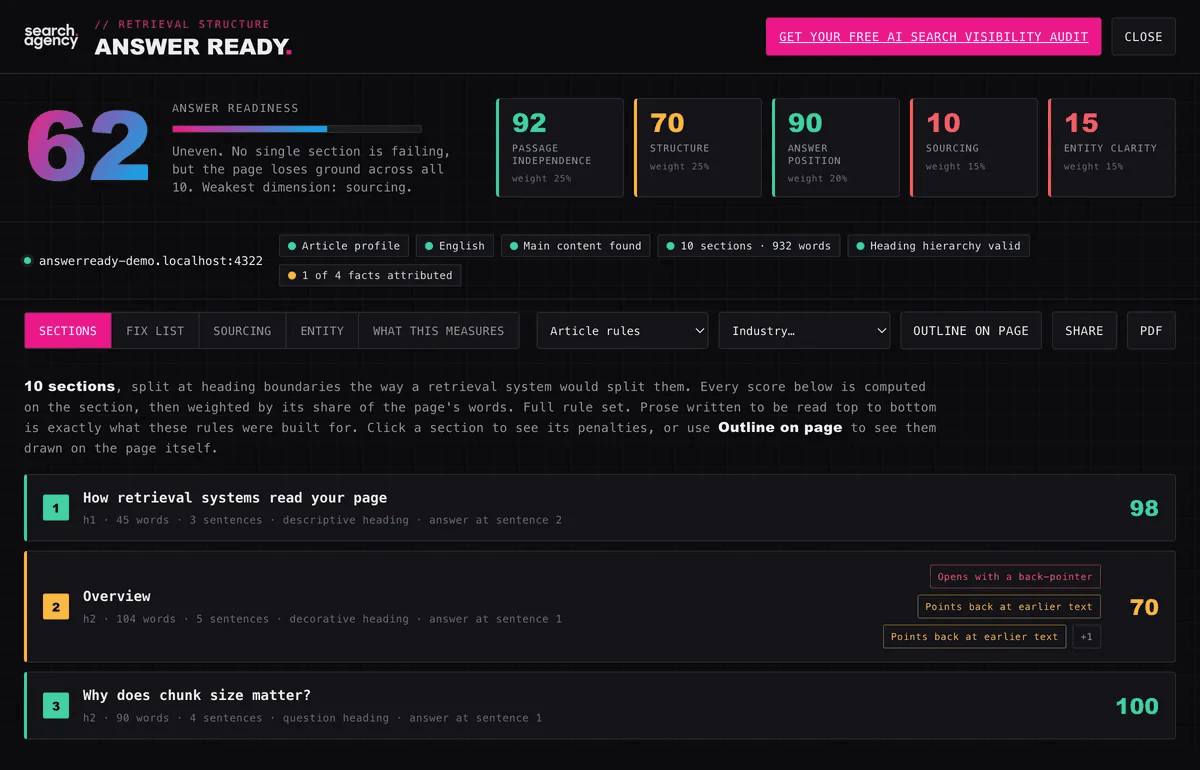Expand 'Why does chunk size matter?' section
The height and width of the screenshot is (770, 1200).
(600, 706)
